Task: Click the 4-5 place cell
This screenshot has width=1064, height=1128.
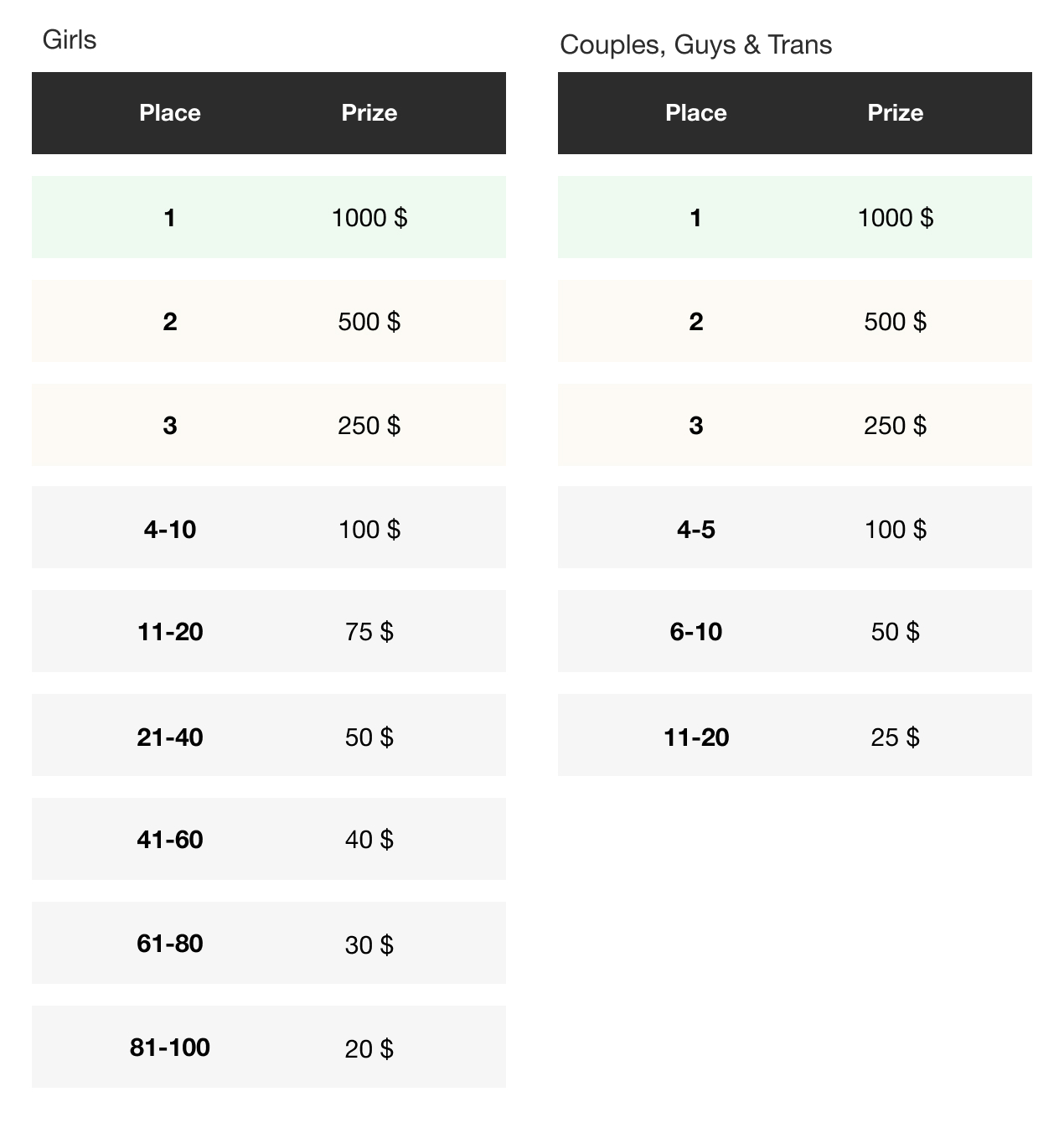Action: [x=696, y=530]
